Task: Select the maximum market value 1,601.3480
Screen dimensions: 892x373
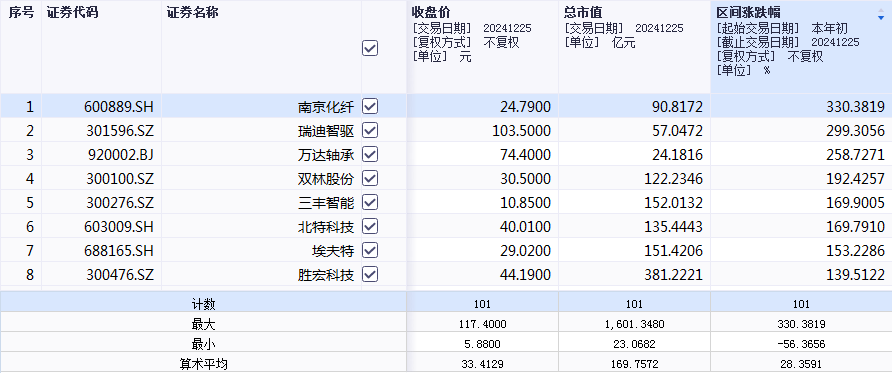Action: tap(634, 325)
